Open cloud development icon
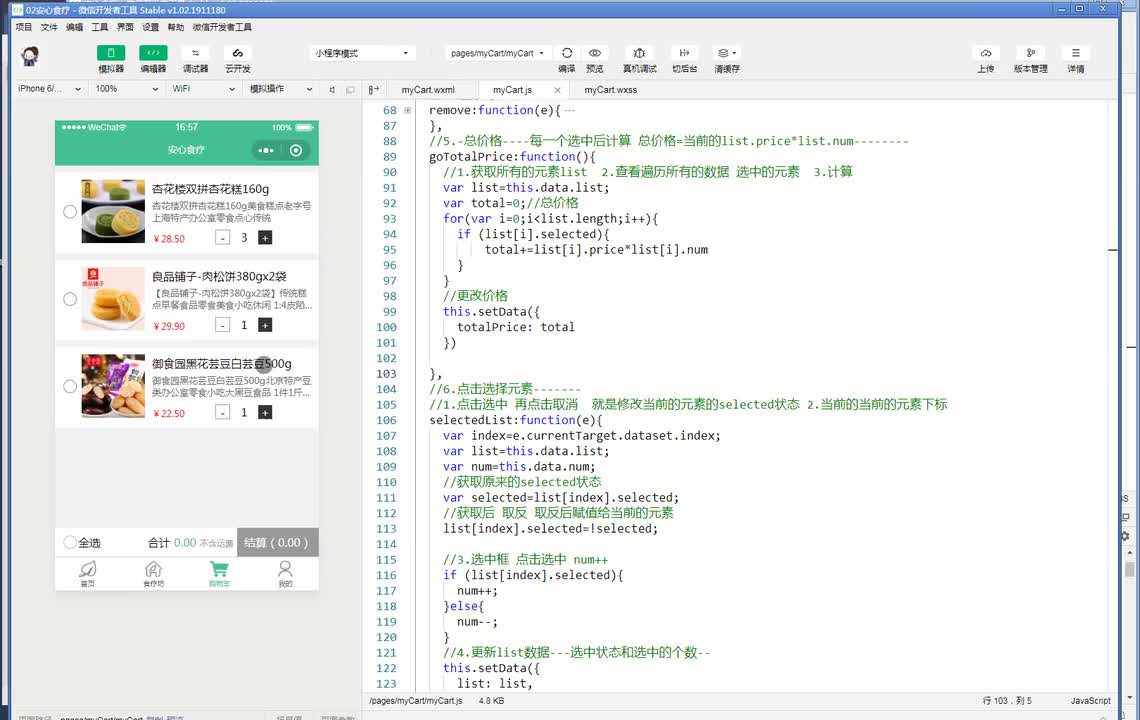The height and width of the screenshot is (720, 1140). (x=237, y=53)
